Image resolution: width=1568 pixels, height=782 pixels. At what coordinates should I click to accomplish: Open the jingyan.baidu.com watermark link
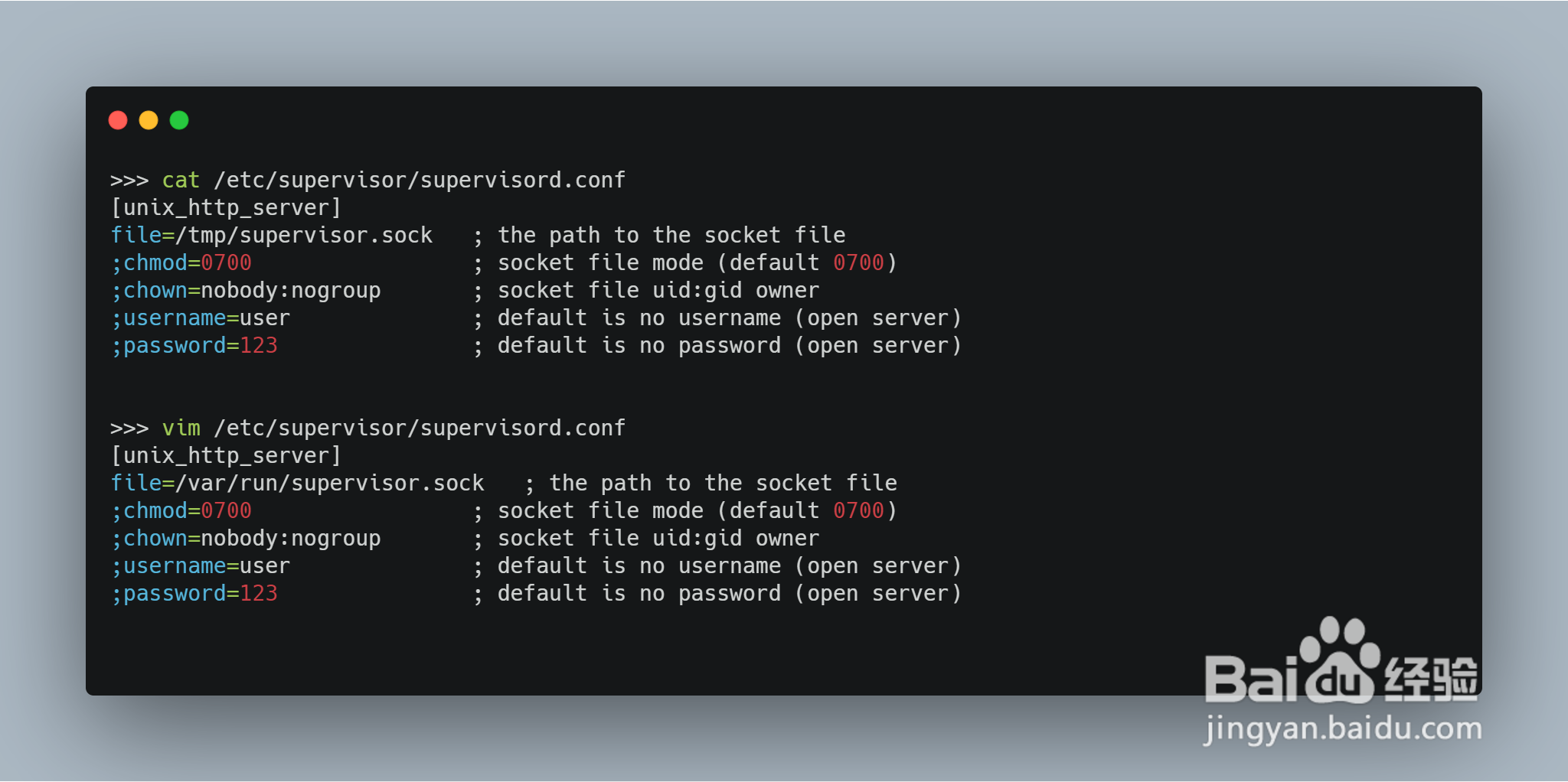pyautogui.click(x=1343, y=728)
